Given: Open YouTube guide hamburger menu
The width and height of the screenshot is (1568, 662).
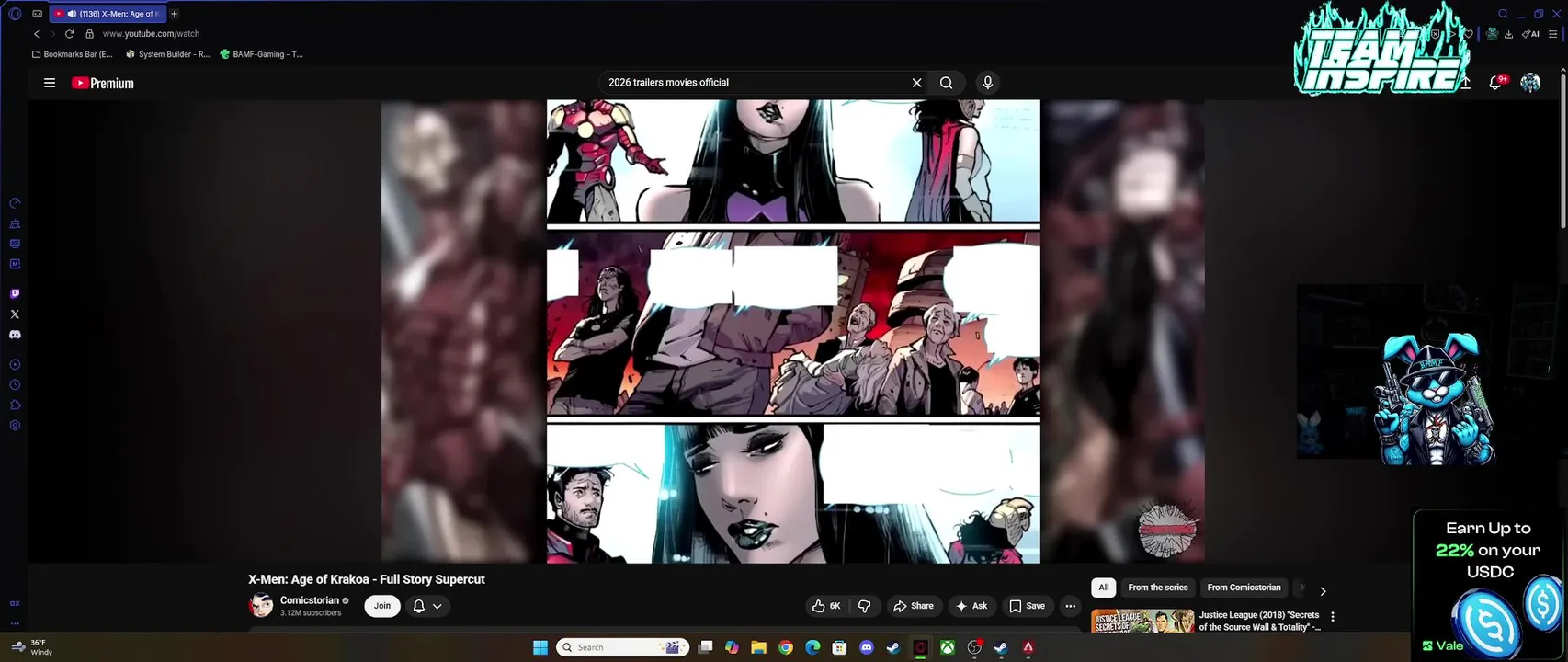Looking at the screenshot, I should coord(50,83).
